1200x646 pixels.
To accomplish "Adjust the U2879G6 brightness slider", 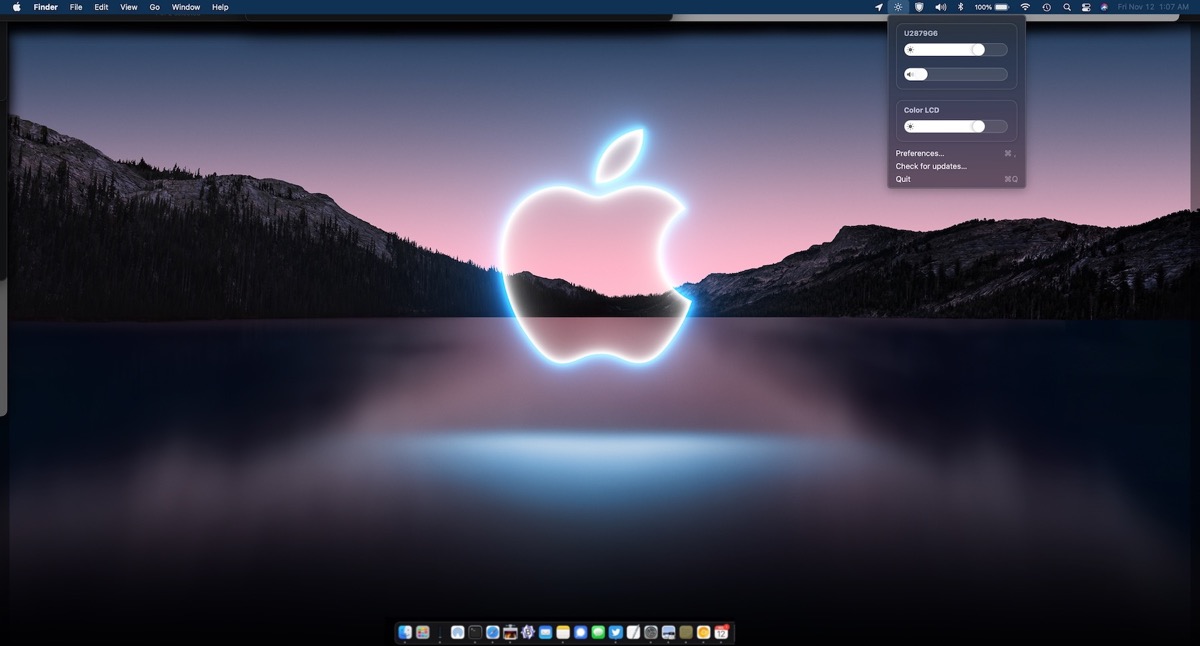I will pos(956,49).
